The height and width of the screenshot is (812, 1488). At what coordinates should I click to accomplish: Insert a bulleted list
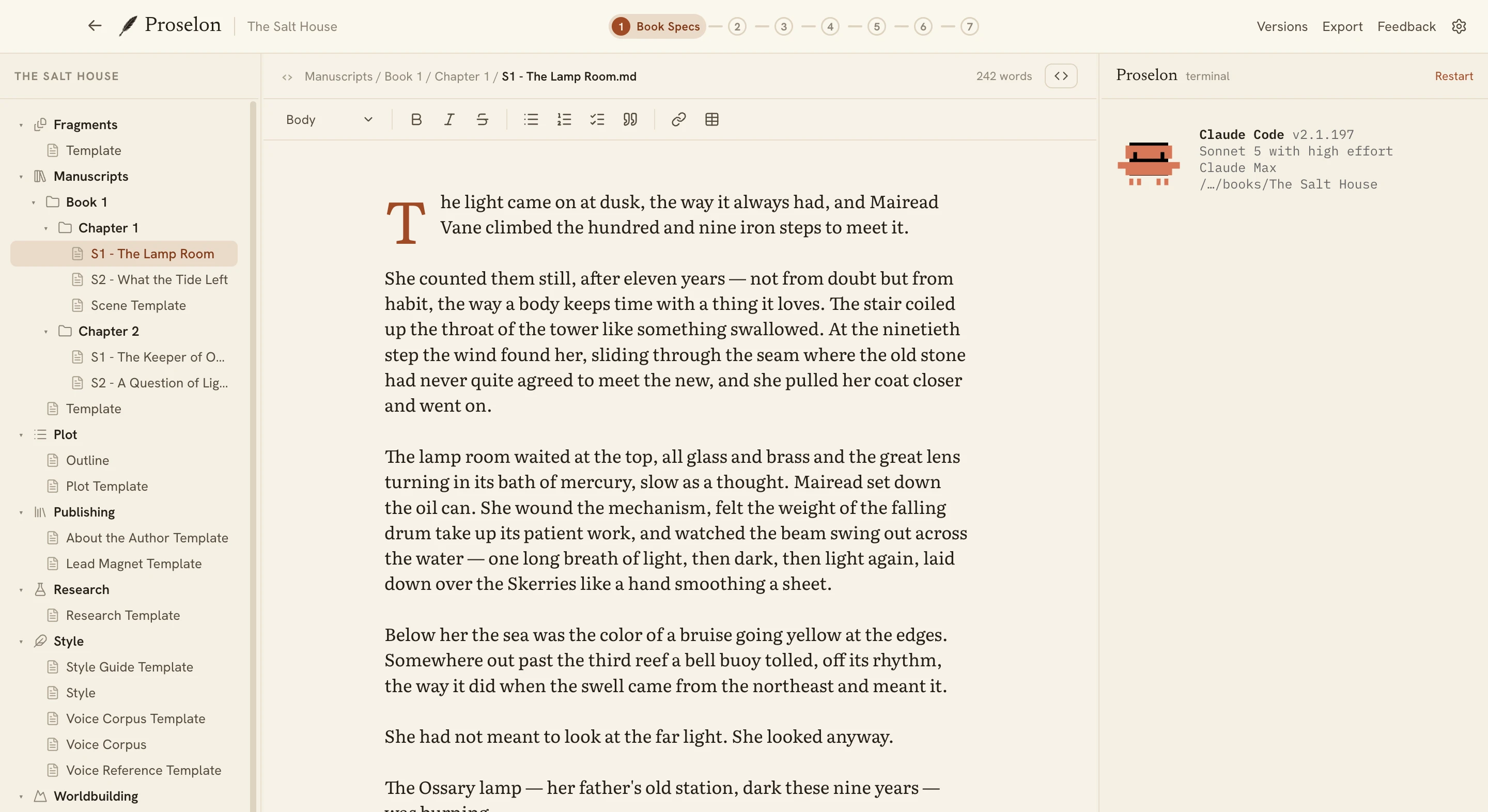pyautogui.click(x=531, y=119)
